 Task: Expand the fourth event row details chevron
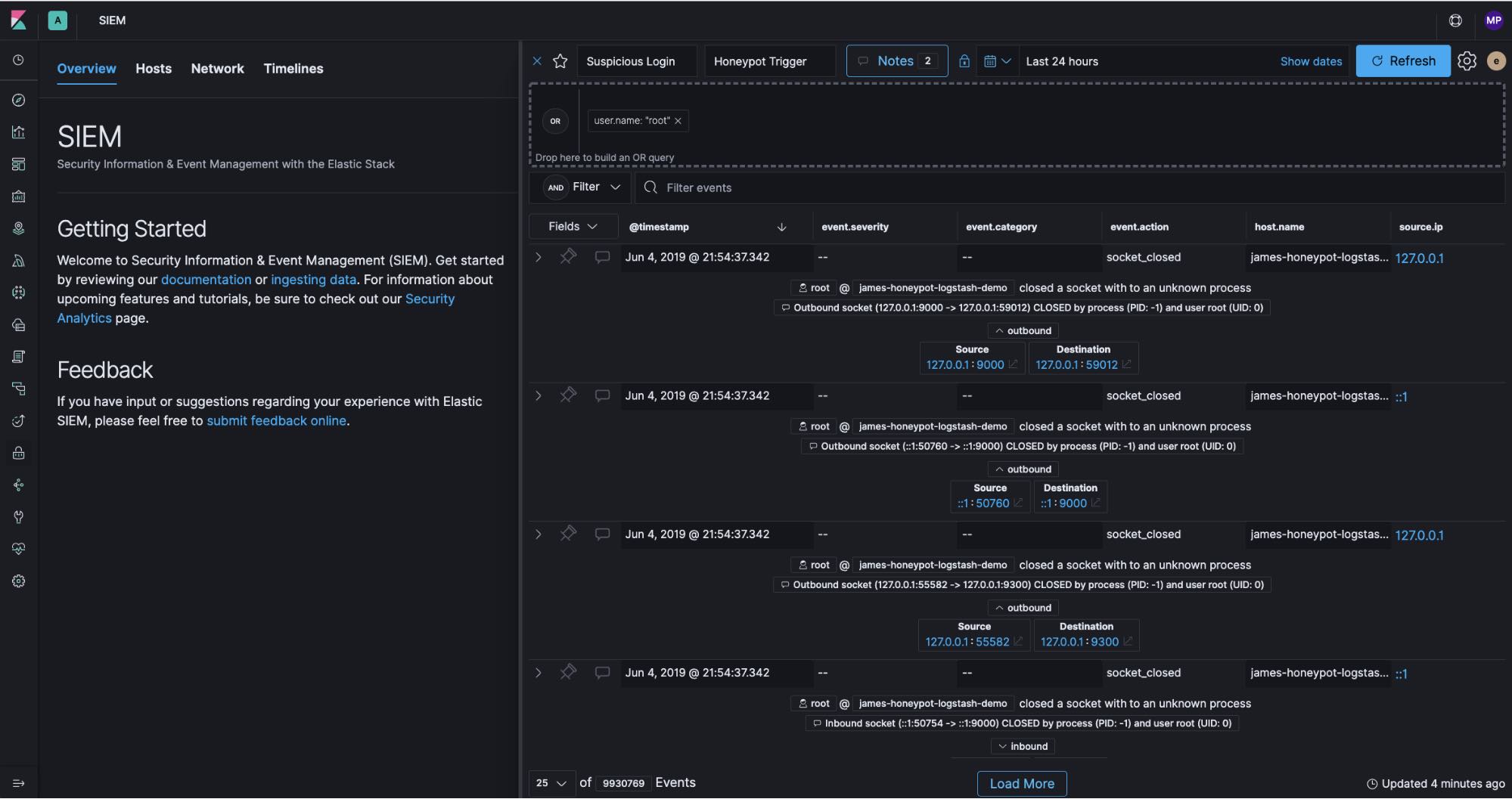pyautogui.click(x=538, y=672)
